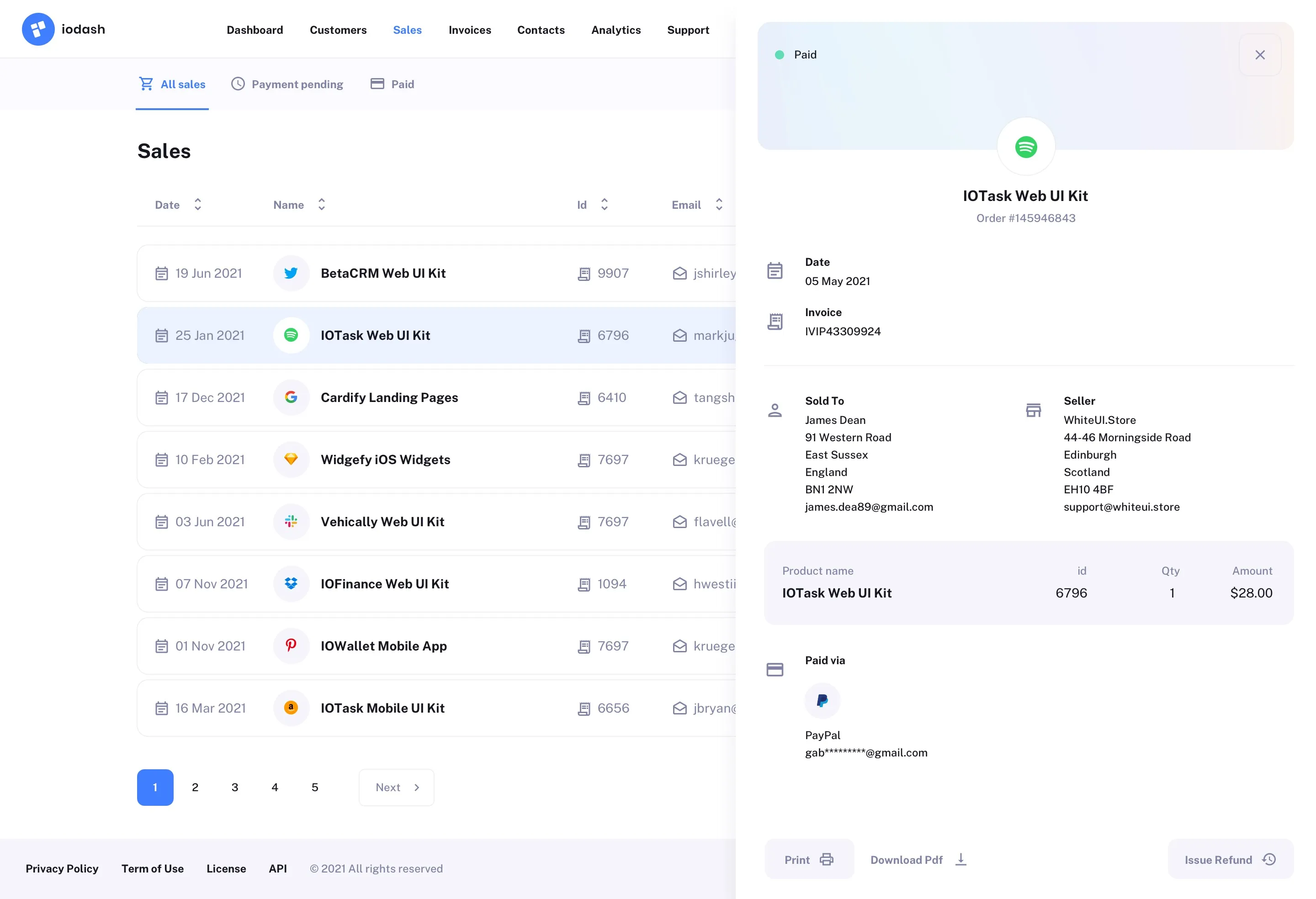Screen dimensions: 1316x899
Task: Click the calendar icon next to 19 Jun 2021
Action: click(x=161, y=273)
